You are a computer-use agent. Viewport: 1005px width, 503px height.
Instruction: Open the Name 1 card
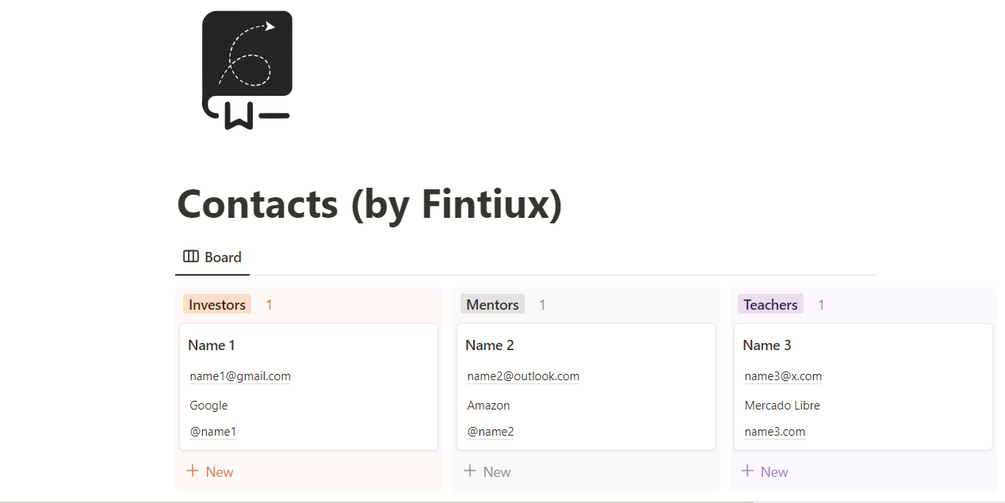211,345
